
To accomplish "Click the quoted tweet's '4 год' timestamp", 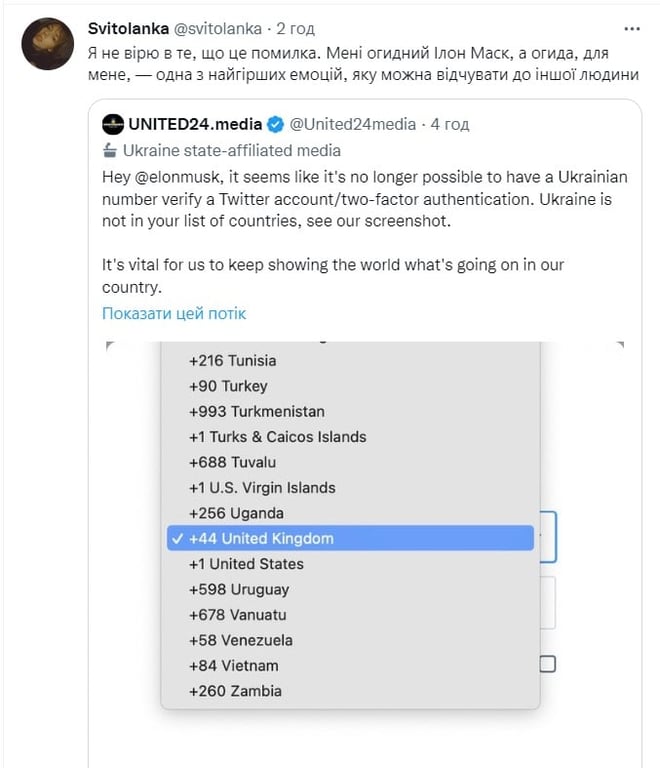I will [450, 125].
